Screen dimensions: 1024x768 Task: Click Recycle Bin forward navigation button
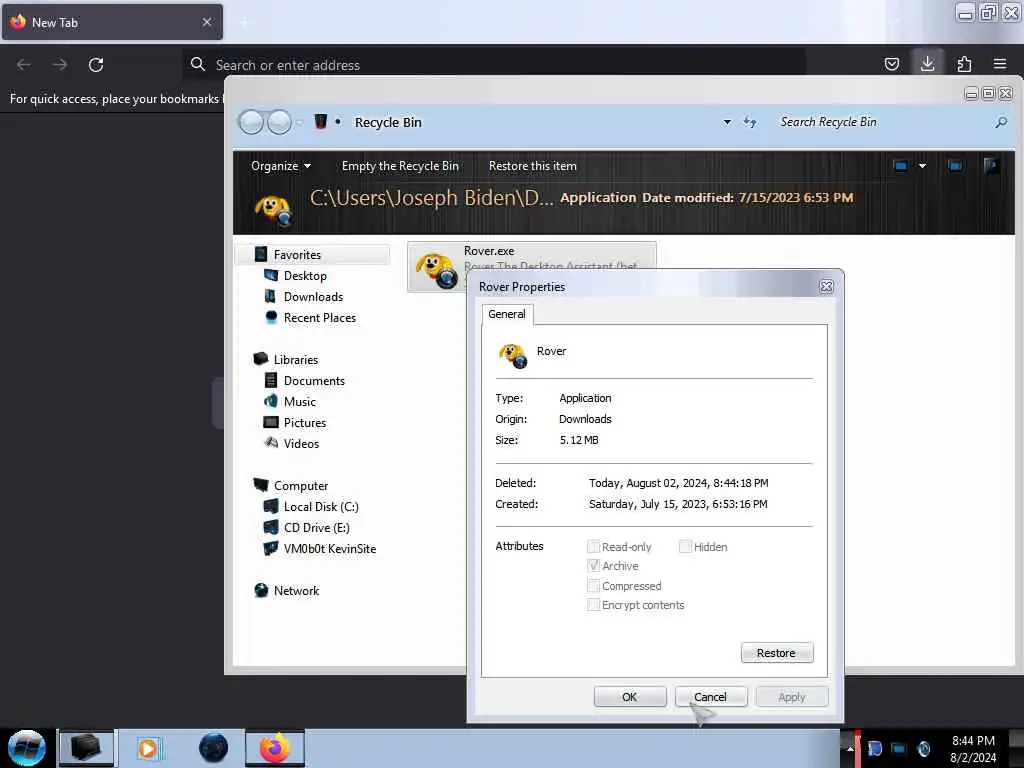[x=279, y=122]
